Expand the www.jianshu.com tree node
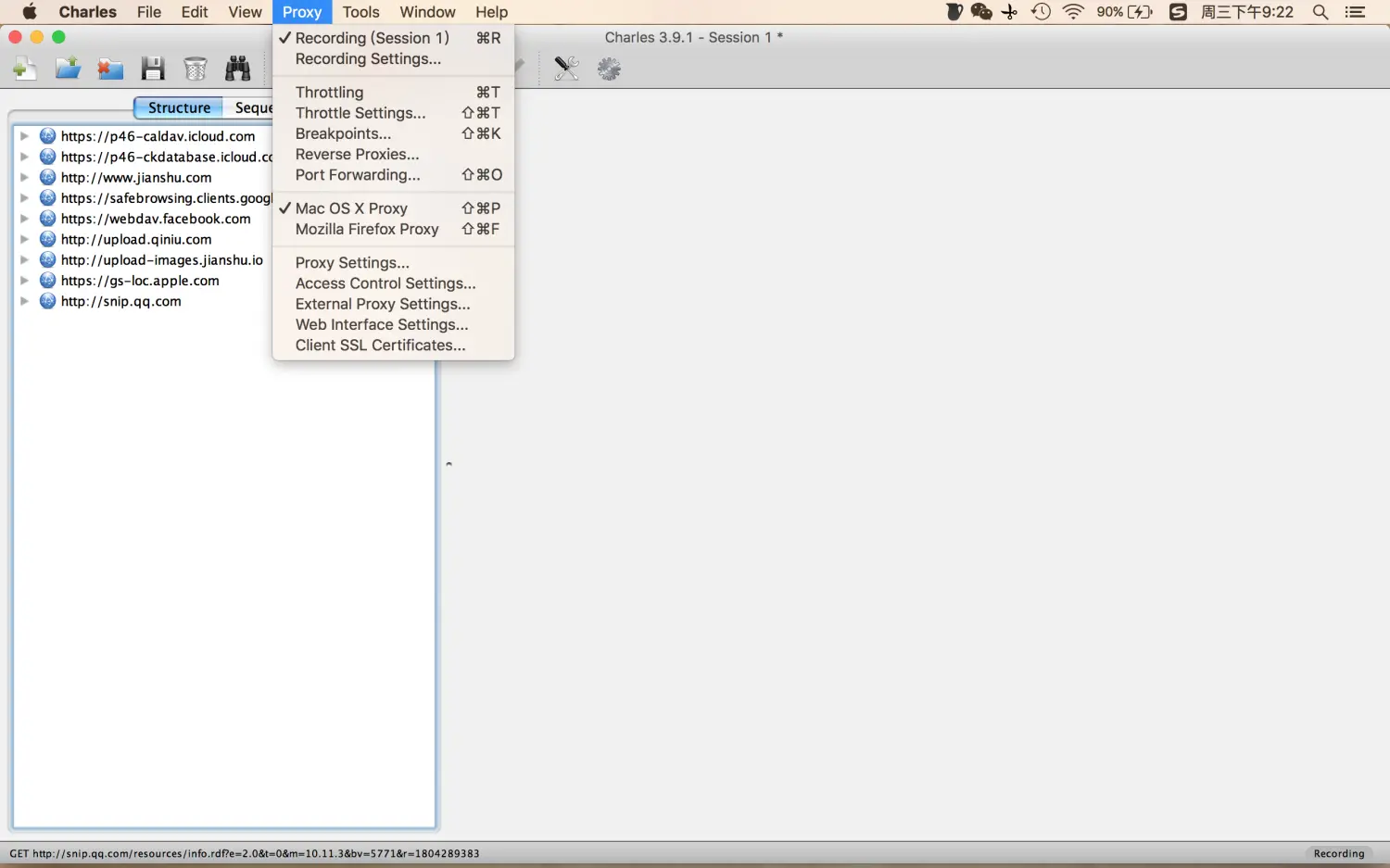 click(x=25, y=177)
